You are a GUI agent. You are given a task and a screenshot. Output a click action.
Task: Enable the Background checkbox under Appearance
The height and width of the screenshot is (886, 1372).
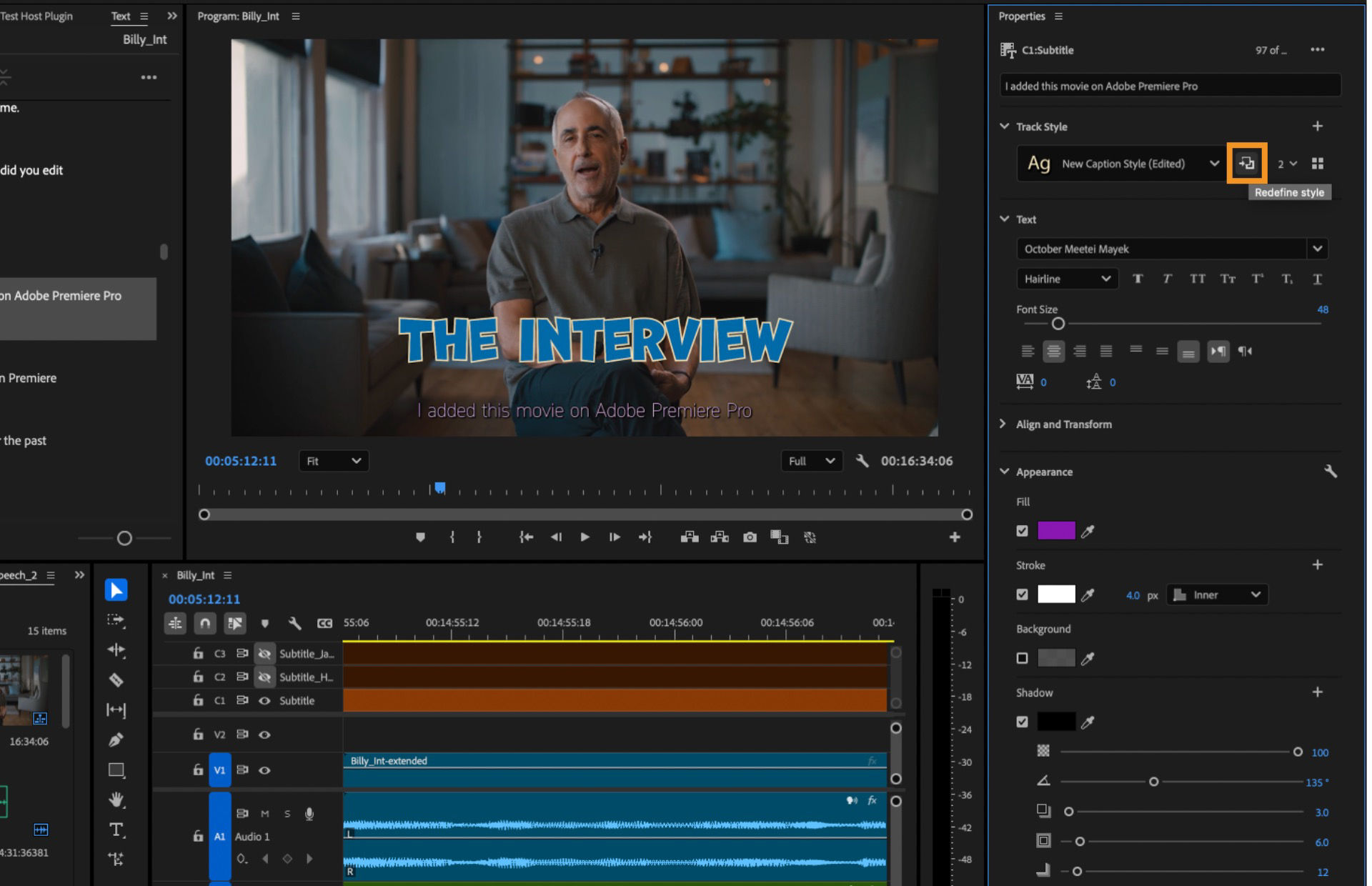[x=1022, y=657]
